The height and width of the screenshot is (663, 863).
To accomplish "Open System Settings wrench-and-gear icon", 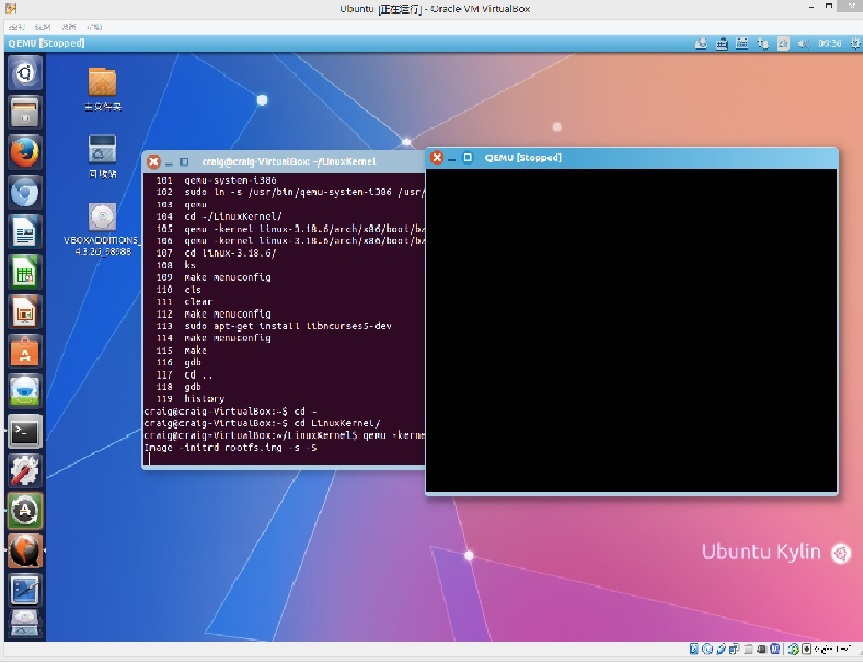I will click(25, 472).
